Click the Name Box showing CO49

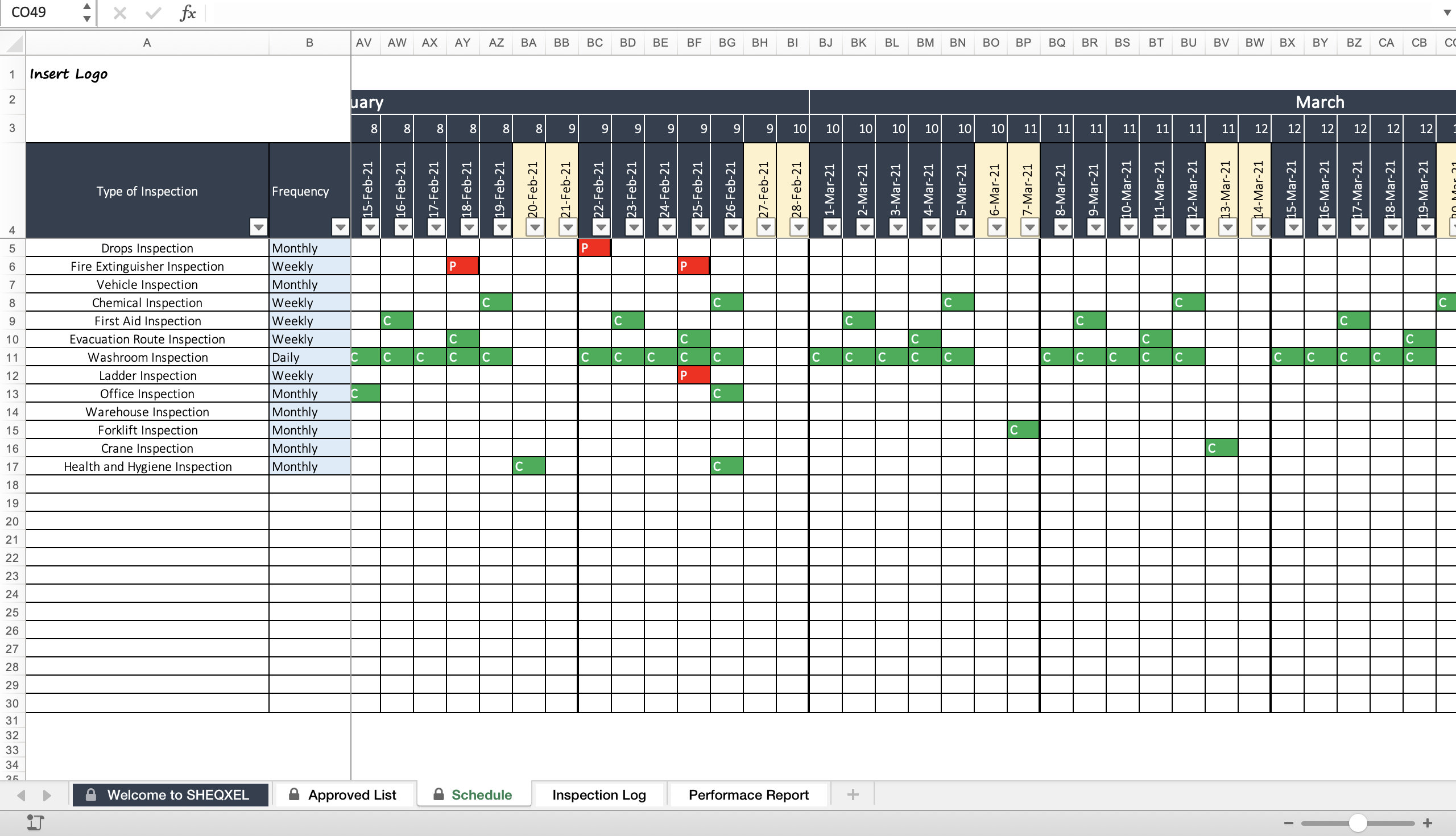click(42, 12)
